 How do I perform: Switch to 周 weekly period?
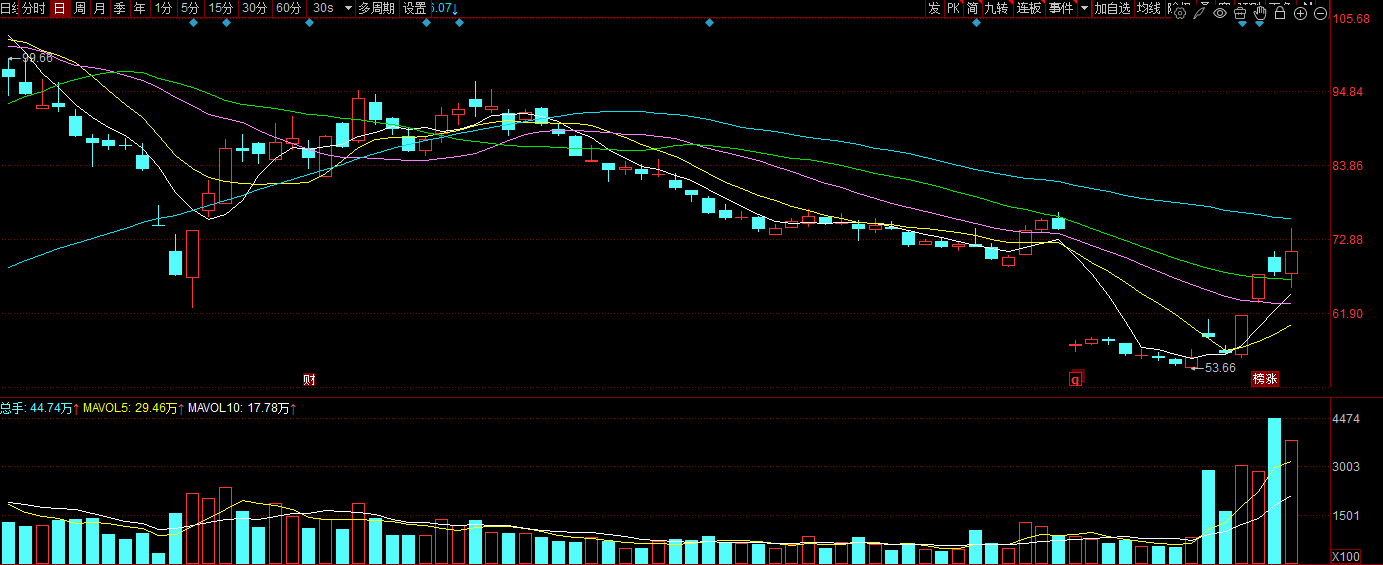point(79,8)
